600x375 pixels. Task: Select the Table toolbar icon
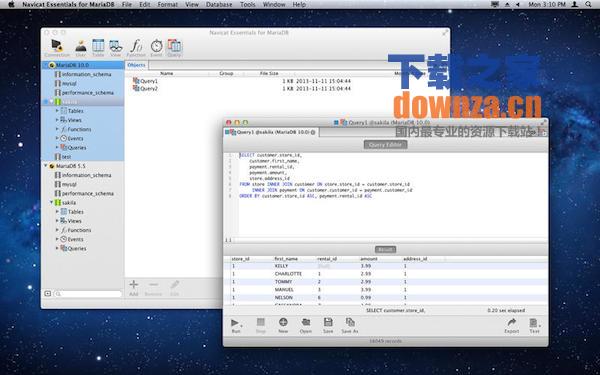point(98,48)
